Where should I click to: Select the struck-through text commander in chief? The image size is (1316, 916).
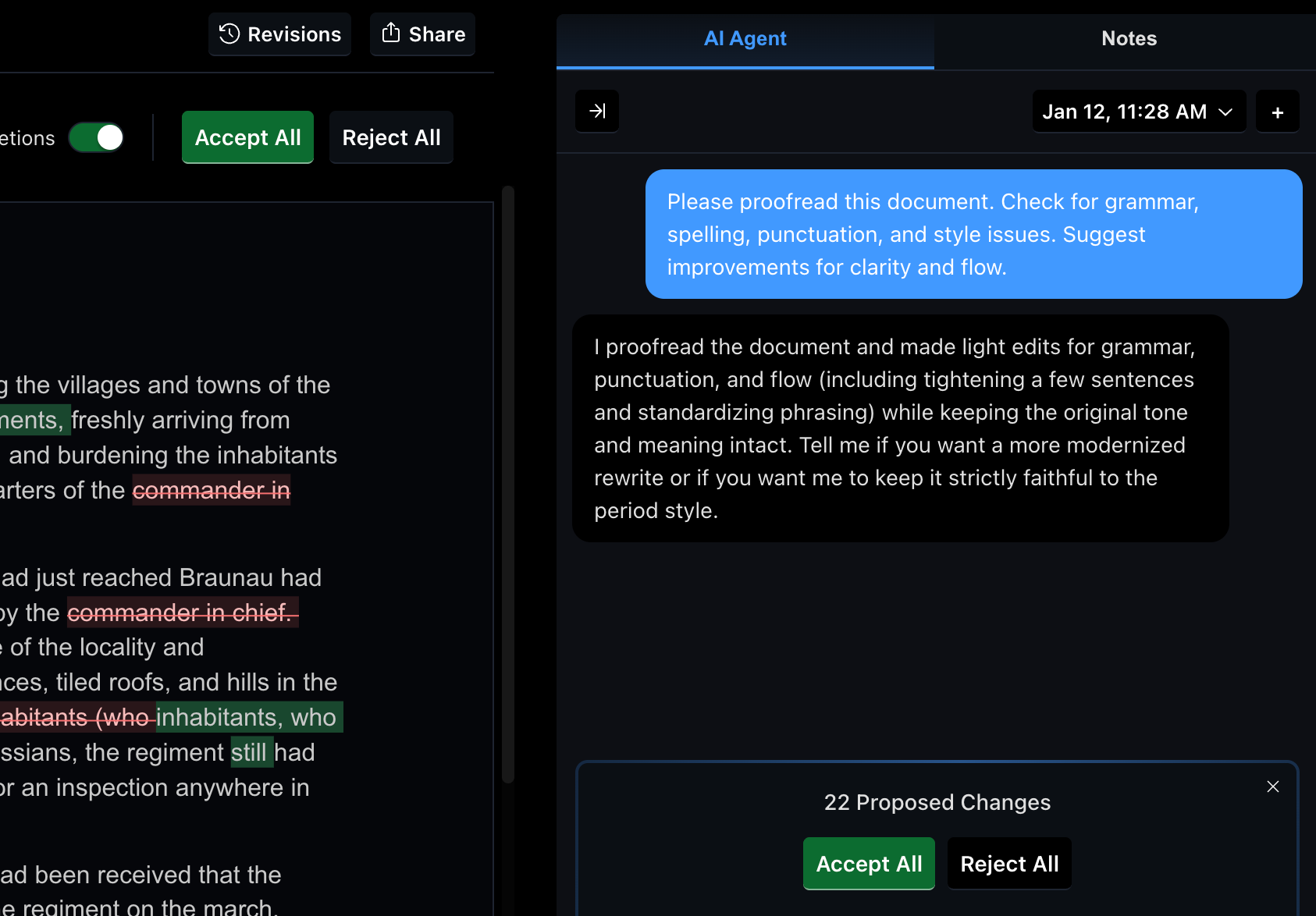pyautogui.click(x=183, y=612)
